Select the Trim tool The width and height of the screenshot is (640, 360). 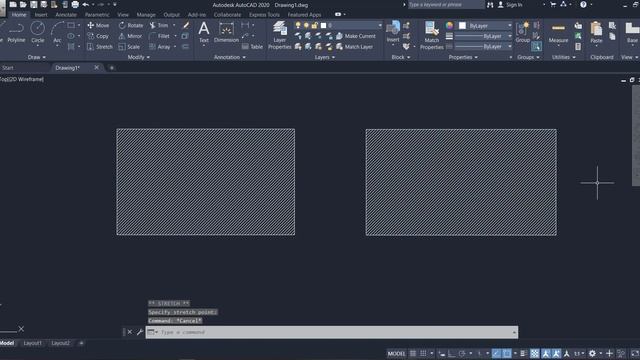point(159,25)
